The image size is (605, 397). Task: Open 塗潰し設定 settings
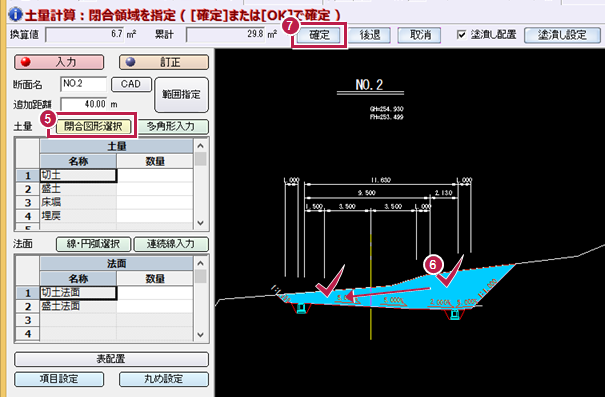click(x=562, y=35)
